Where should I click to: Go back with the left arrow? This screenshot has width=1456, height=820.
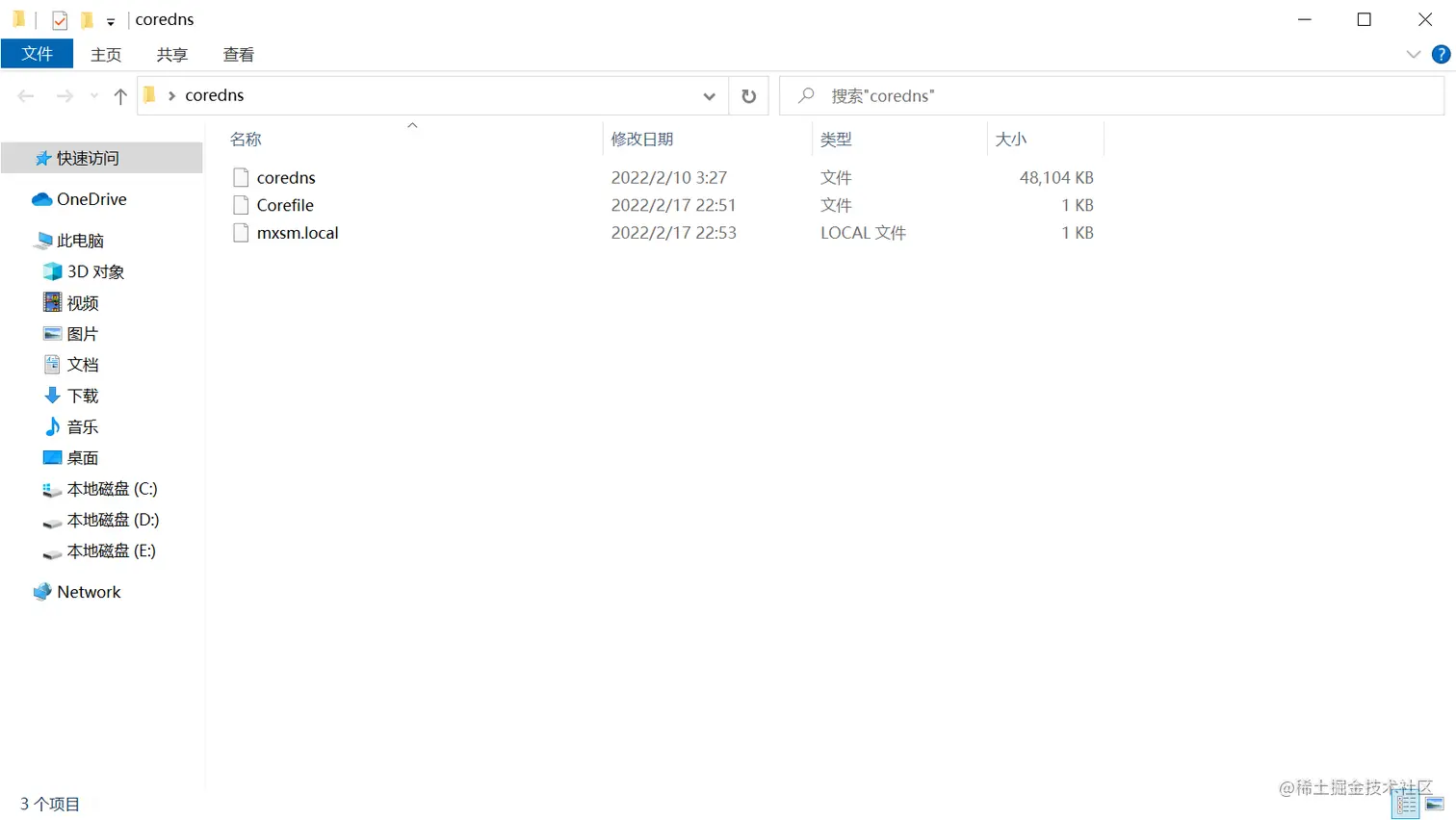tap(26, 95)
